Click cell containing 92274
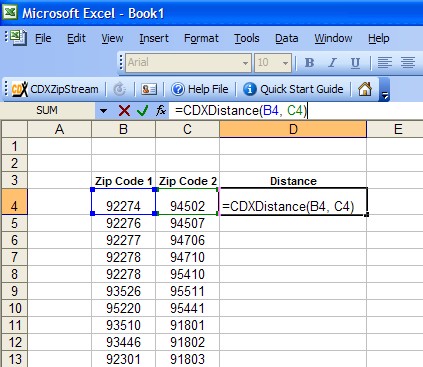This screenshot has width=423, height=367. [123, 202]
